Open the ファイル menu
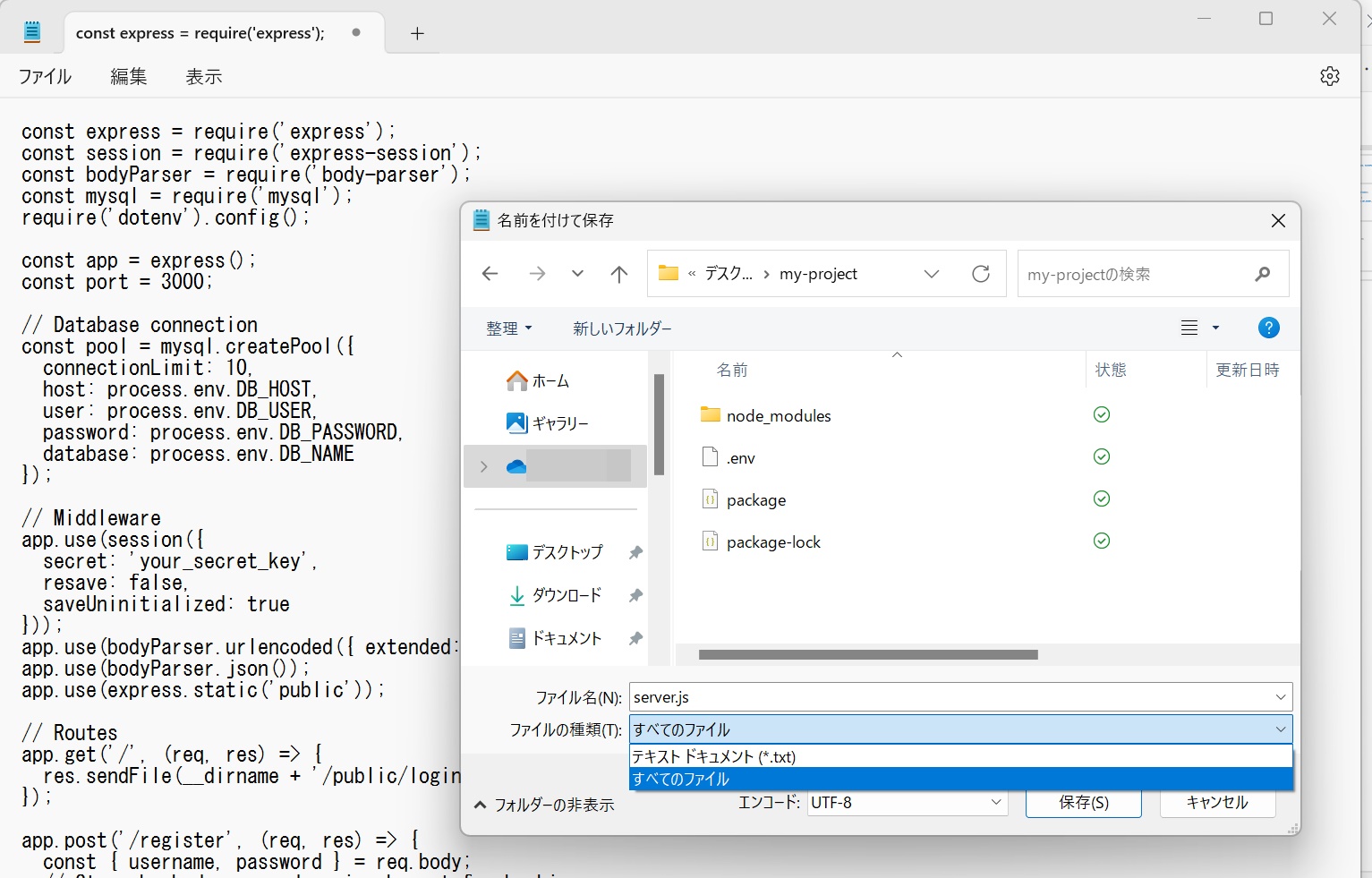The image size is (1372, 878). coord(45,77)
